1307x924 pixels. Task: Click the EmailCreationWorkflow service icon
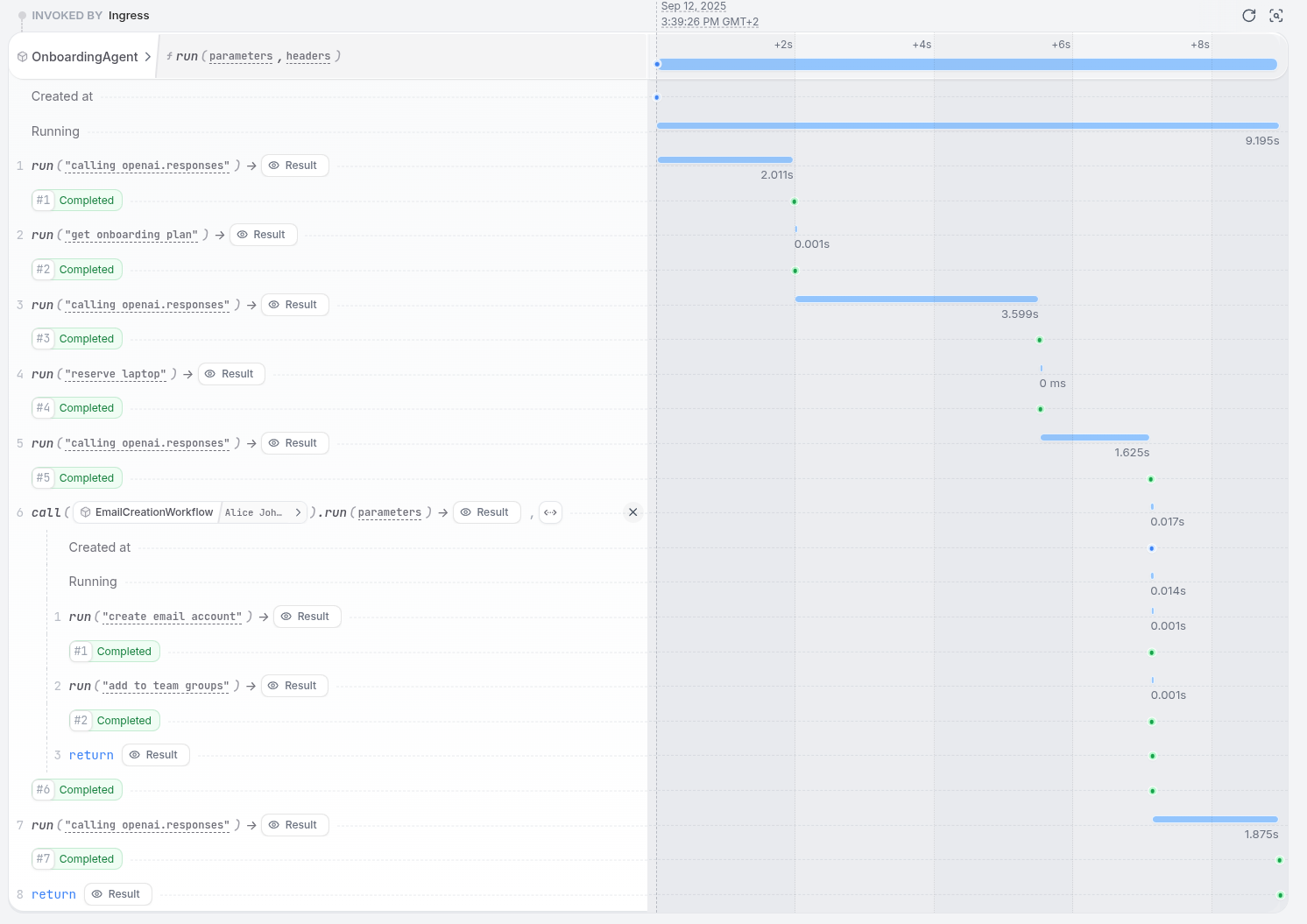pyautogui.click(x=86, y=512)
